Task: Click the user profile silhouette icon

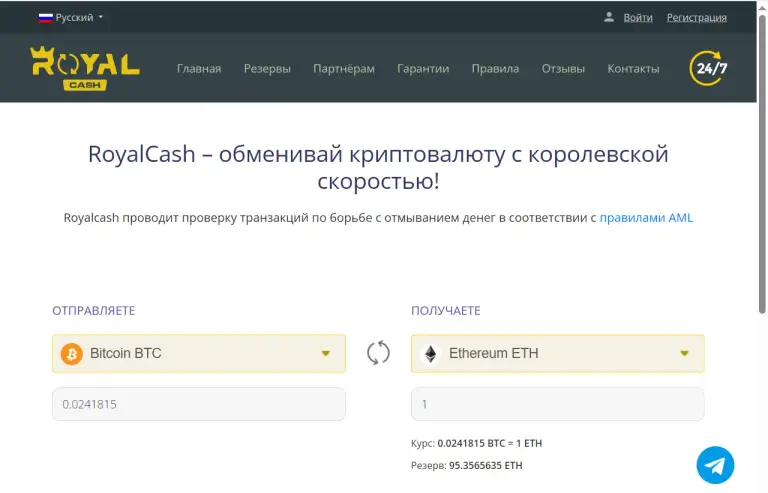Action: pos(609,17)
